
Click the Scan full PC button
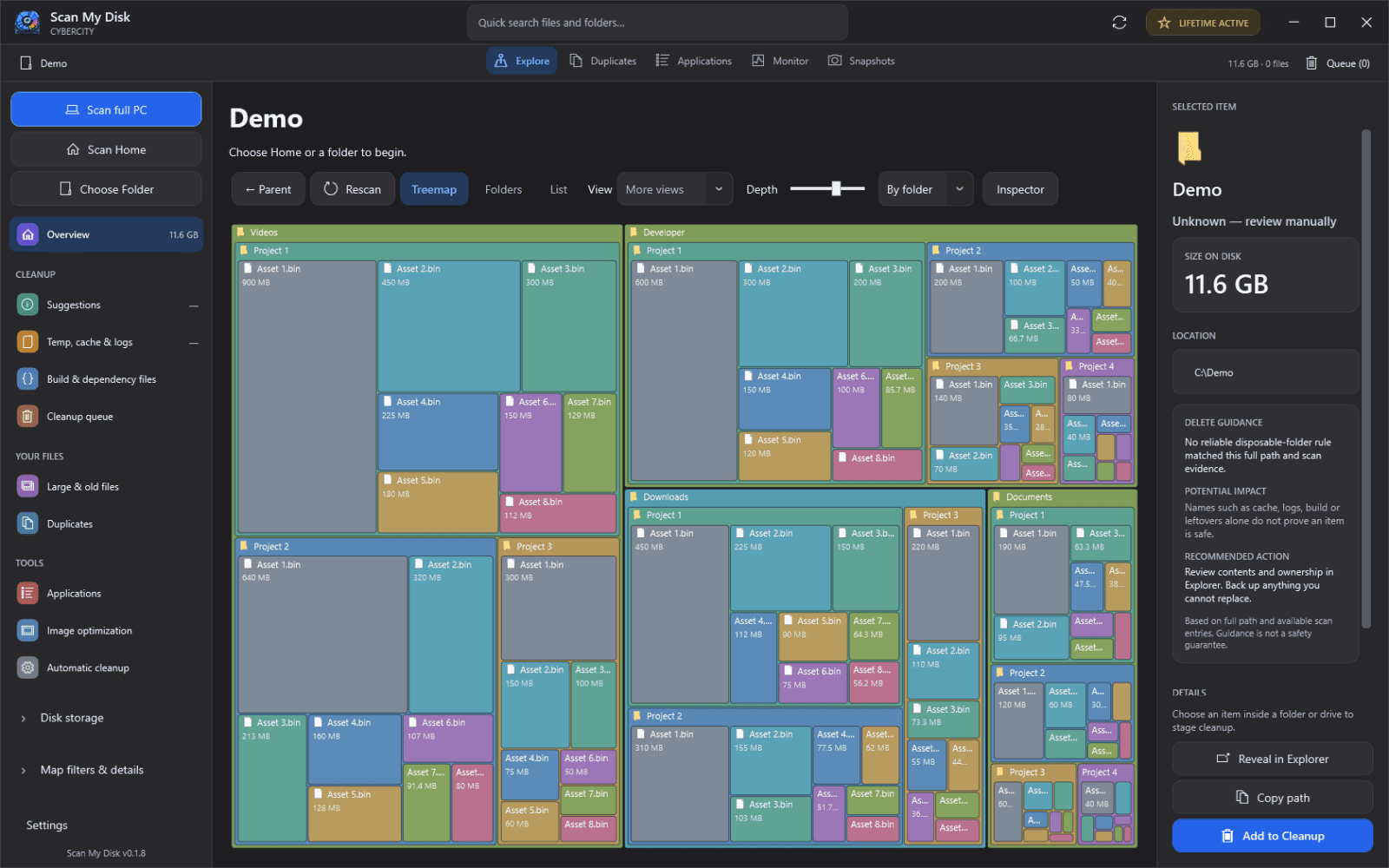point(106,109)
